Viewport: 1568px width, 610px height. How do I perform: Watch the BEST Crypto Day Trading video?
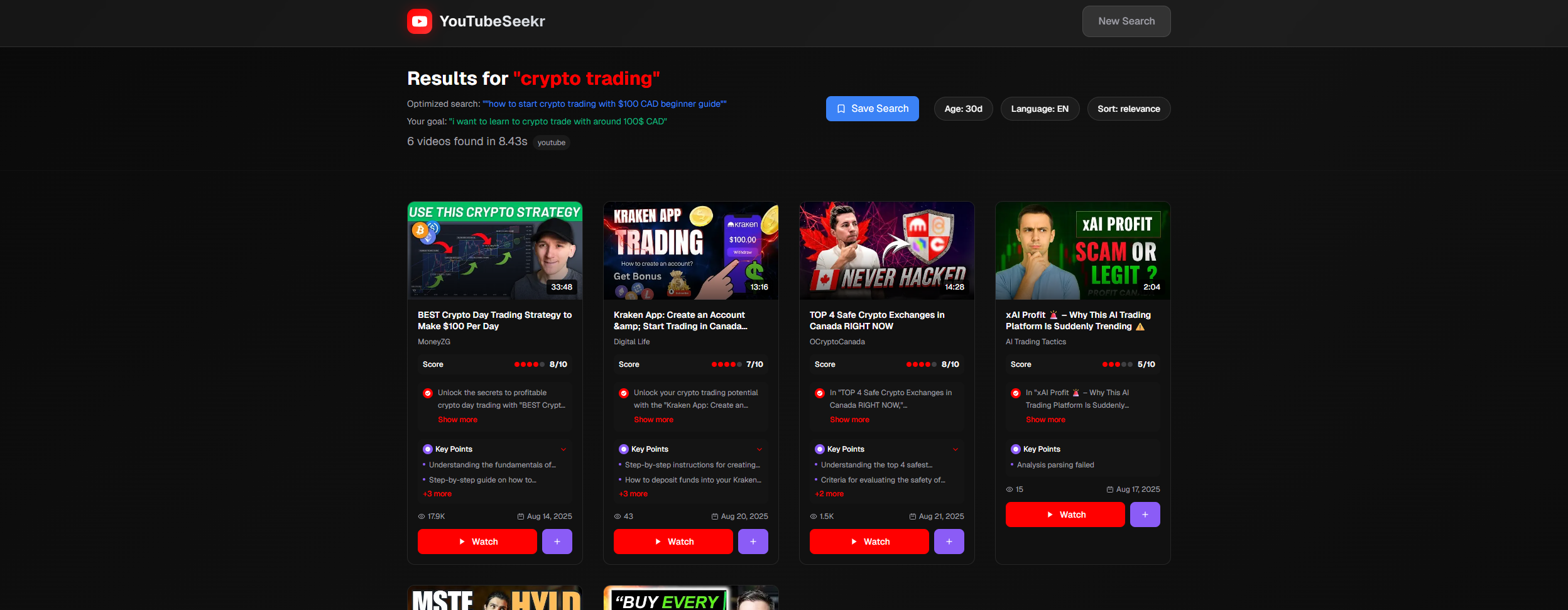tap(477, 542)
